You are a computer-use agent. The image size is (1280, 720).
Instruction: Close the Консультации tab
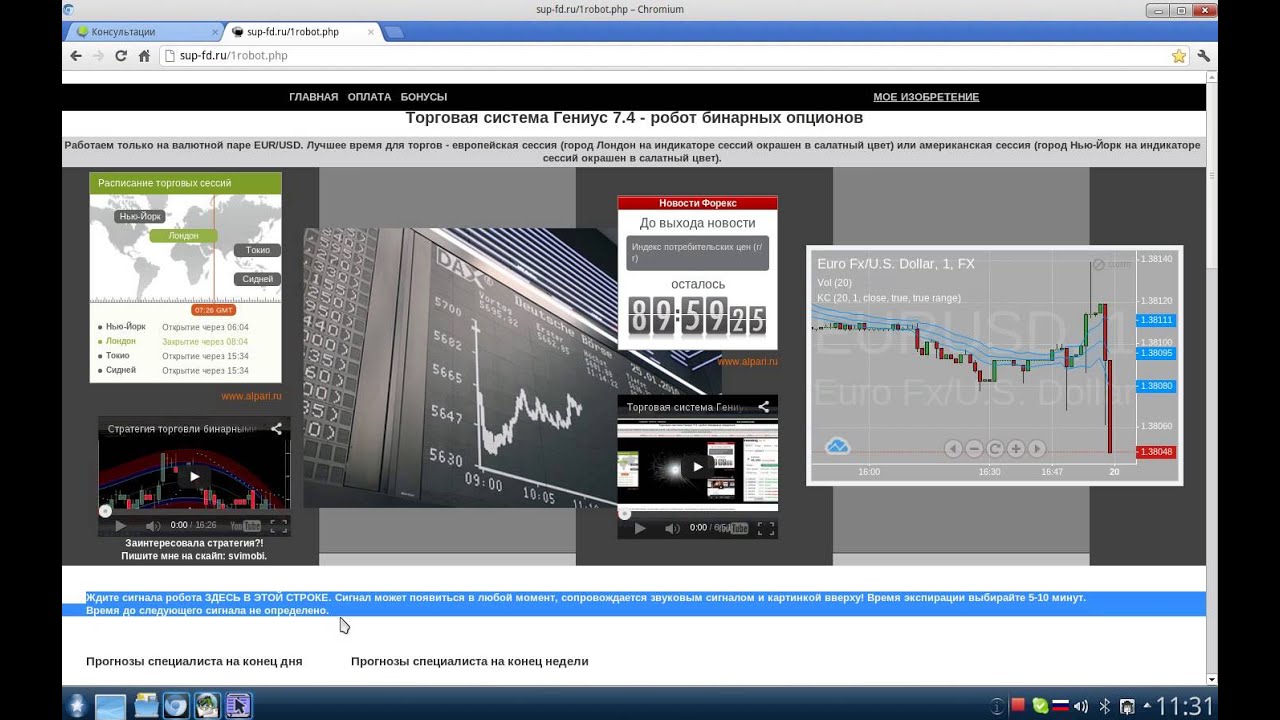pyautogui.click(x=215, y=32)
